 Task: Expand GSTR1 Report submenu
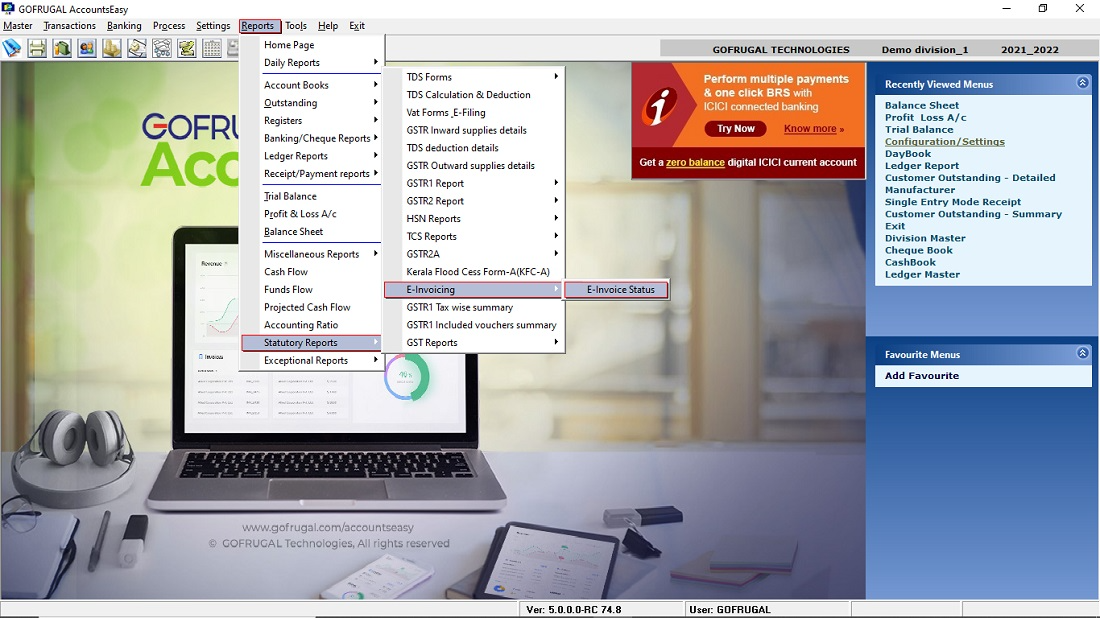pos(474,183)
